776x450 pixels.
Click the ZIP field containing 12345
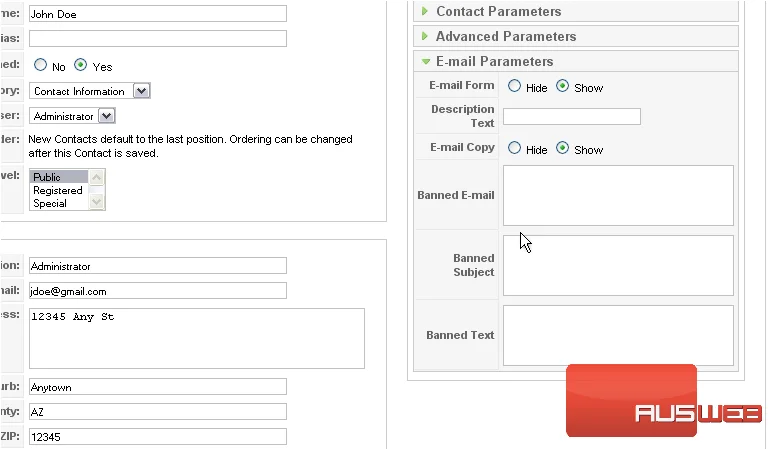pyautogui.click(x=157, y=437)
